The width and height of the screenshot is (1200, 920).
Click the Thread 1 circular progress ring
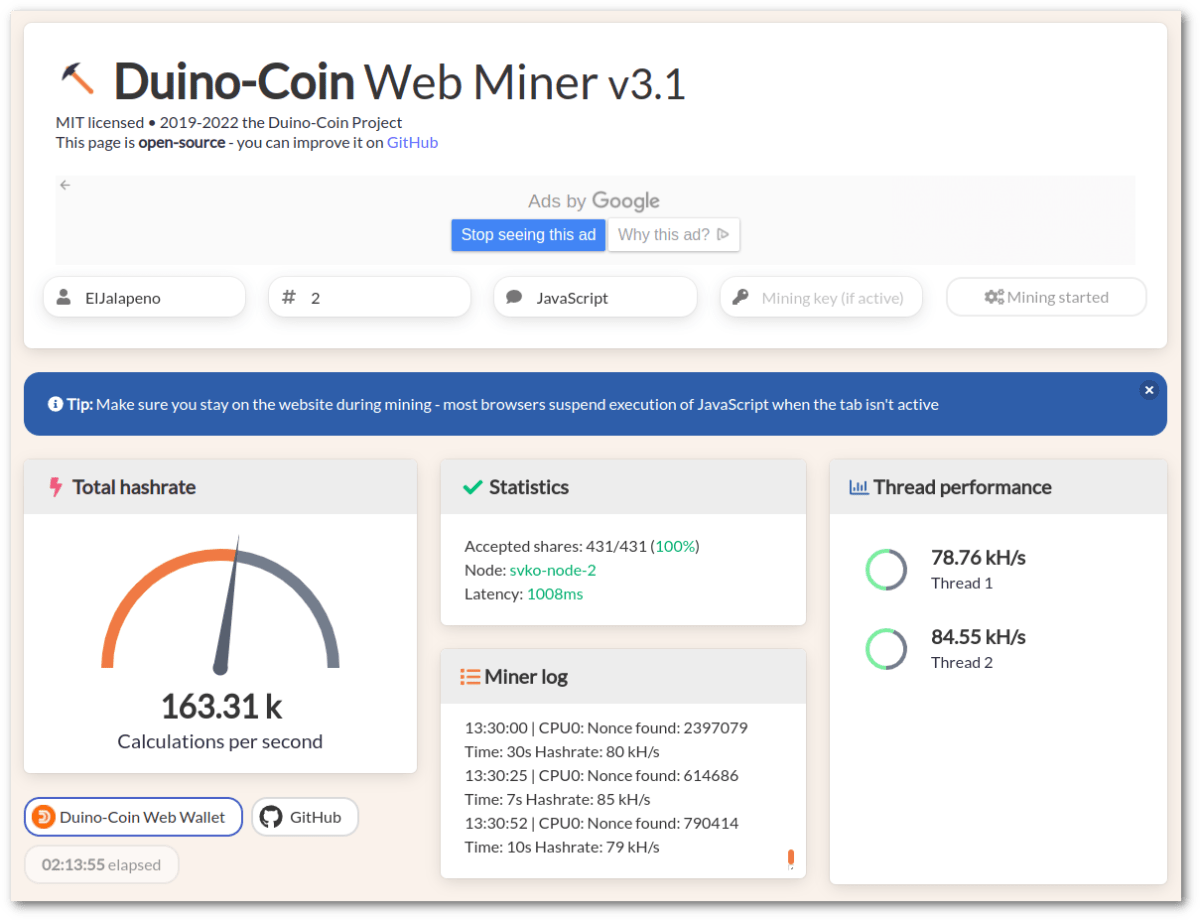click(x=886, y=569)
